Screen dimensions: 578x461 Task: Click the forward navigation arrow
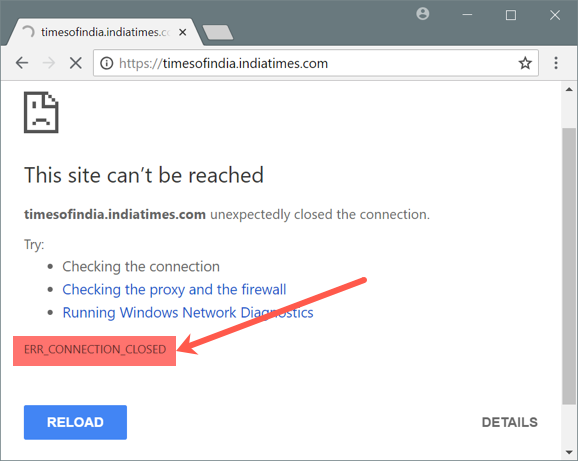49,63
